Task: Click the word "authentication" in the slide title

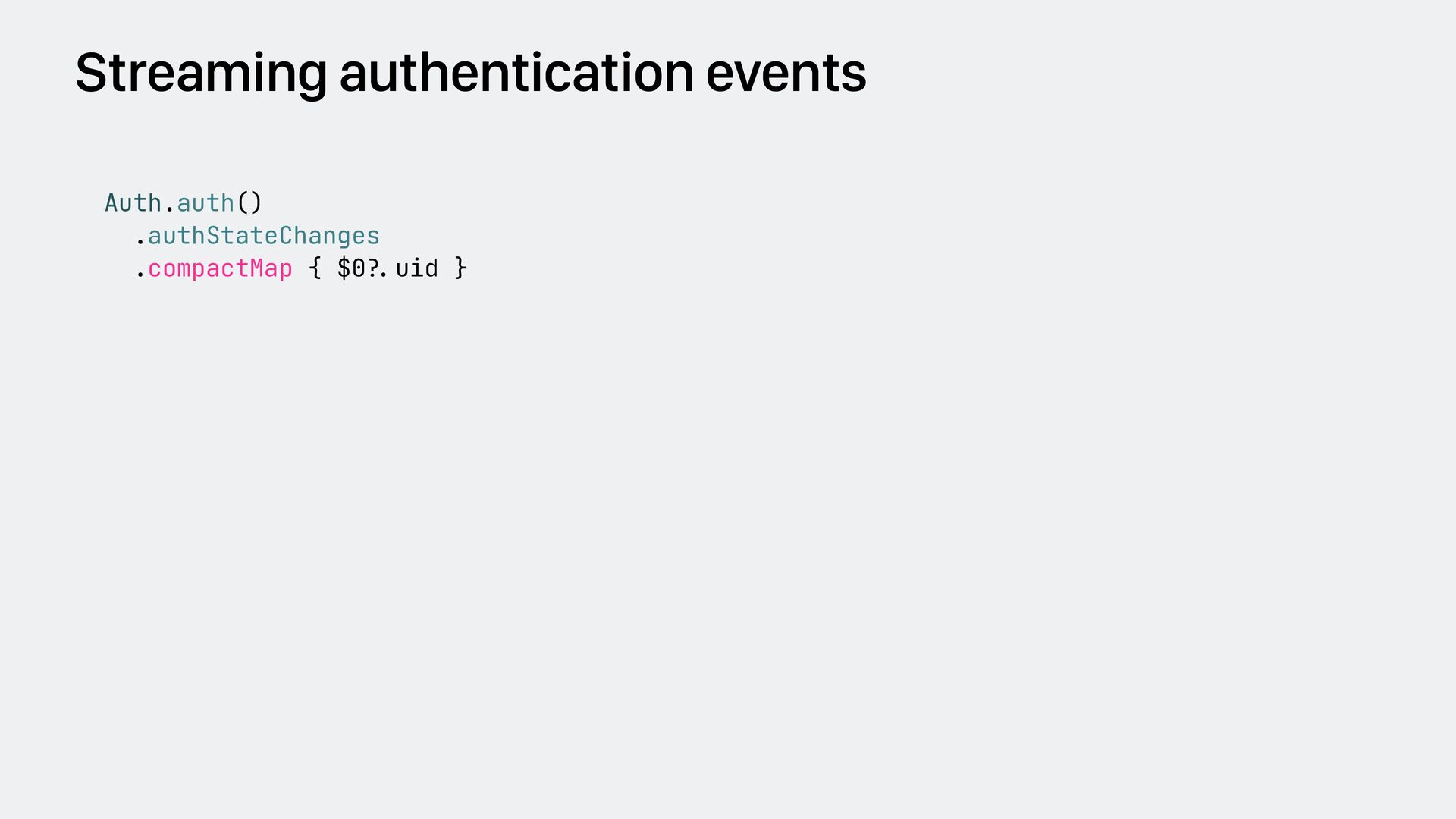Action: (x=516, y=74)
